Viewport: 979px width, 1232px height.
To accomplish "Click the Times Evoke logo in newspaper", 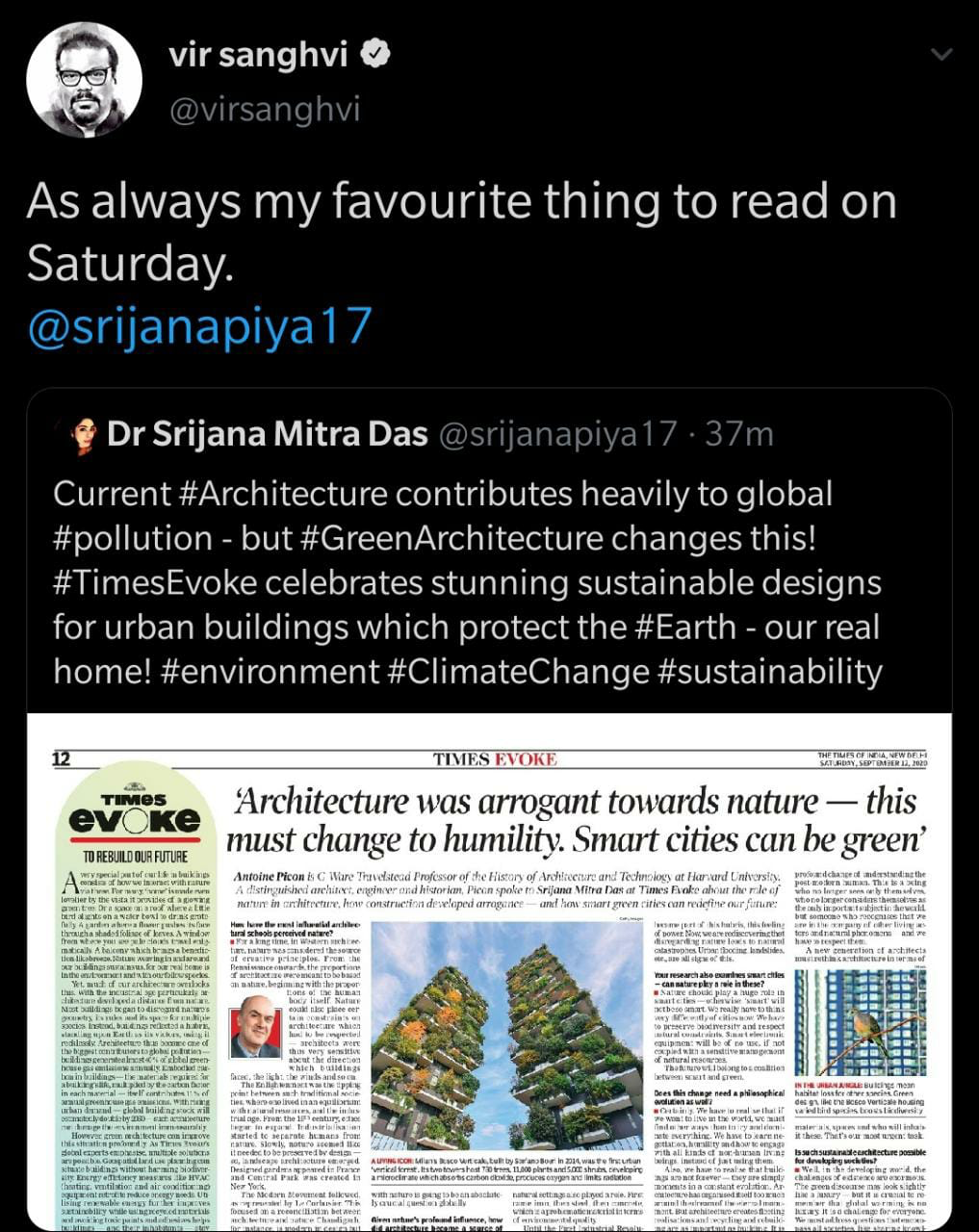I will pyautogui.click(x=135, y=815).
